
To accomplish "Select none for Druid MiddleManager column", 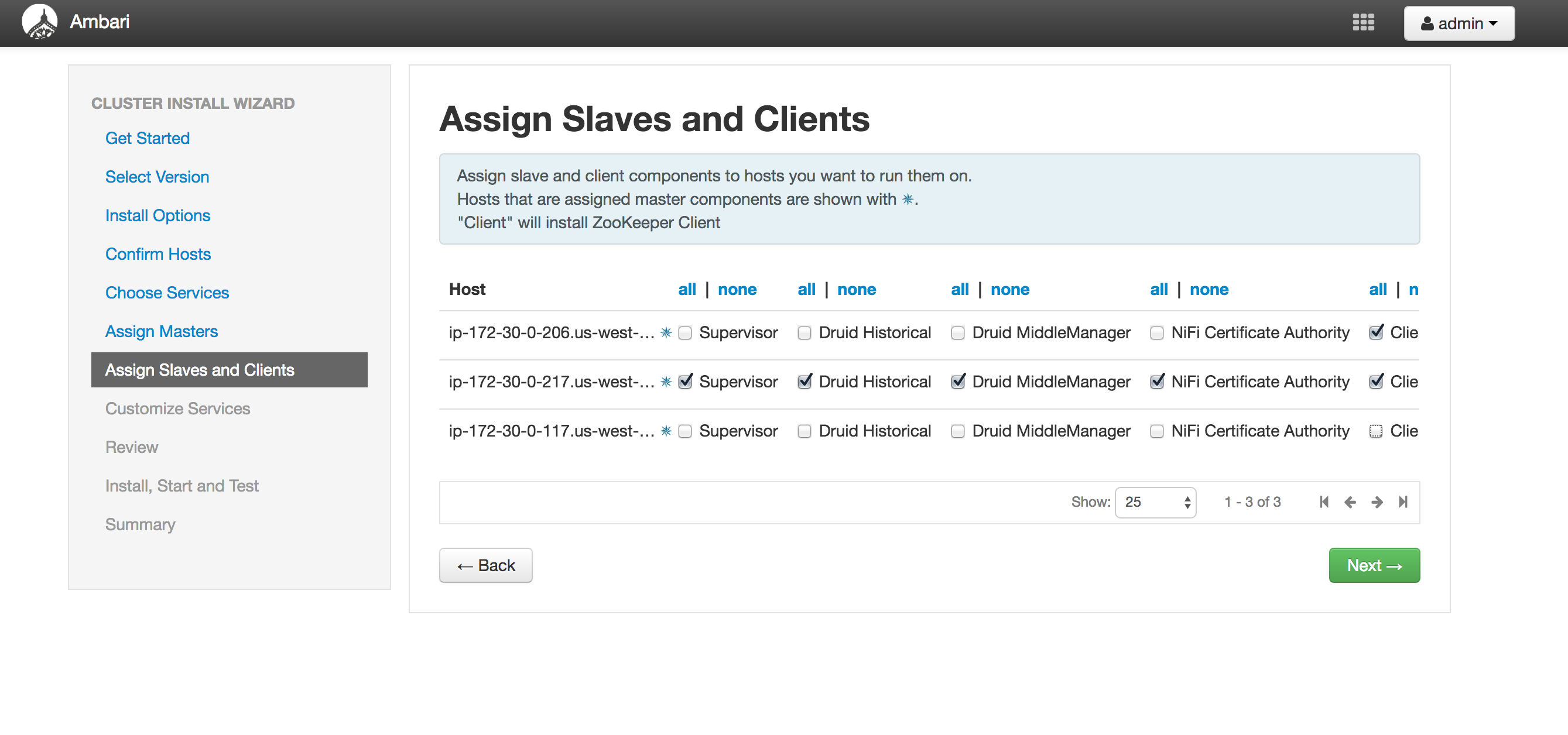I will pos(1009,290).
